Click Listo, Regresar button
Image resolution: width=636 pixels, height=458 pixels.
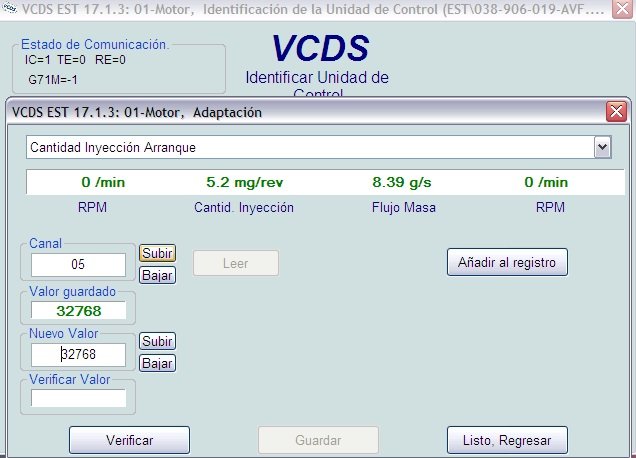(507, 440)
